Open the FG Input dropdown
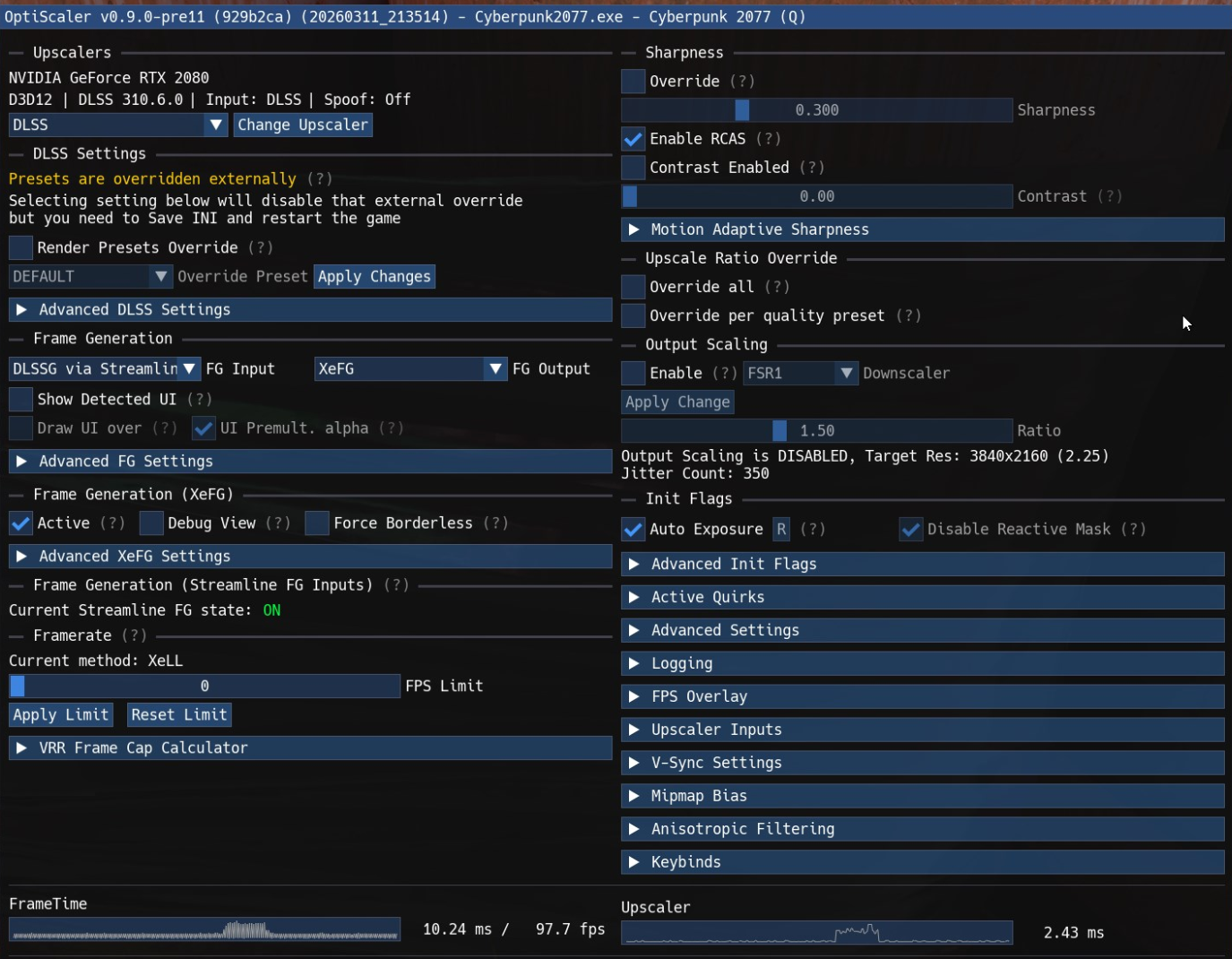The image size is (1232, 959). (105, 369)
